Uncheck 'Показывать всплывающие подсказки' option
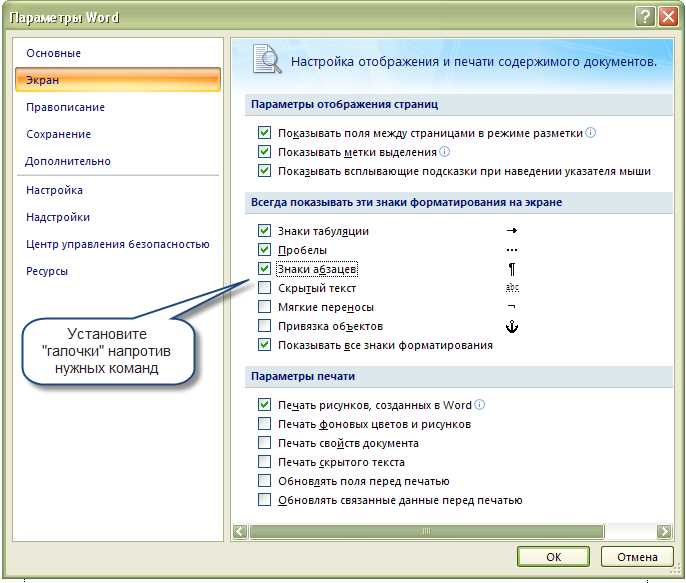This screenshot has width=686, height=583. (264, 171)
